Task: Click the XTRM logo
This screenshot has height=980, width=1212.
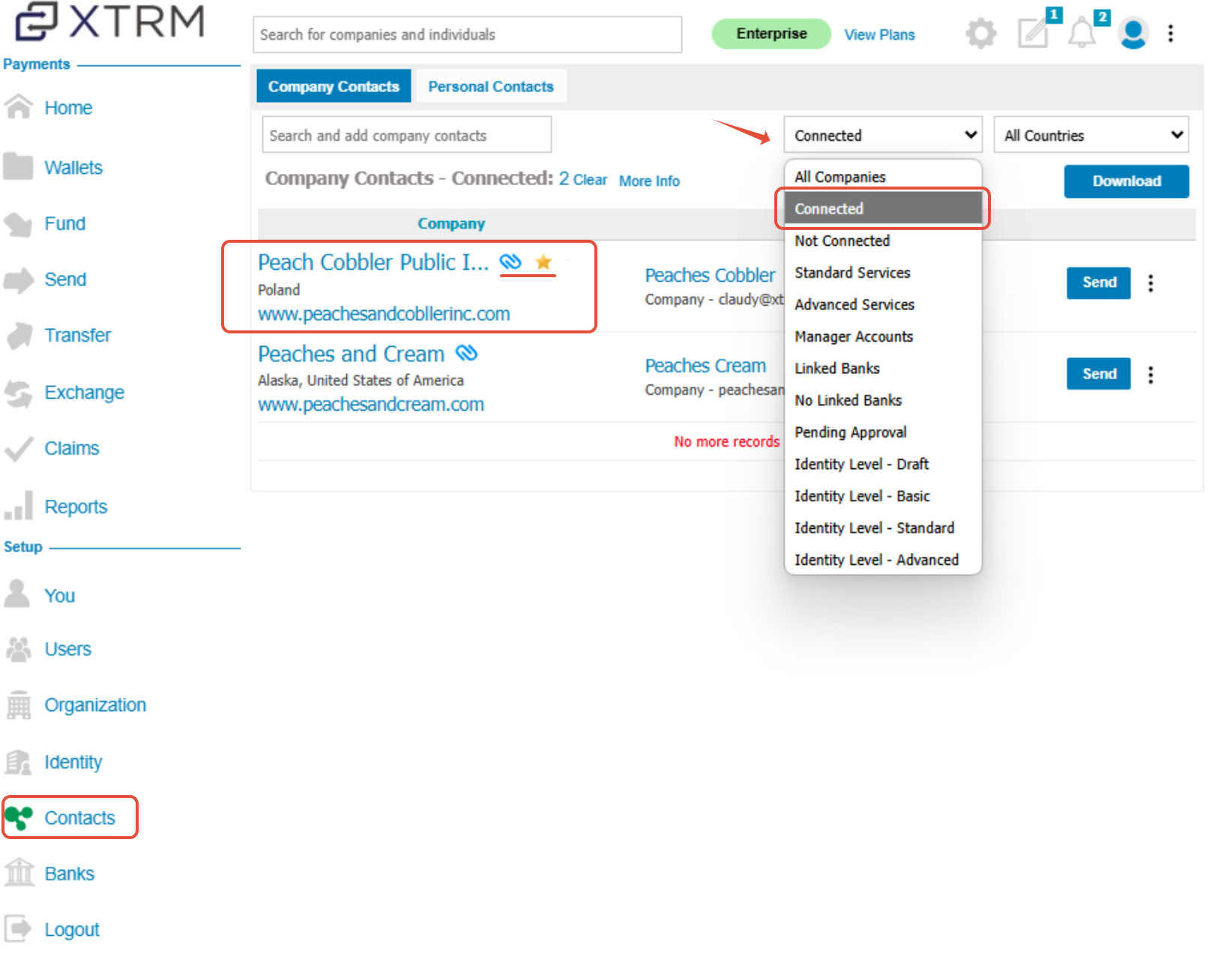Action: pyautogui.click(x=109, y=22)
